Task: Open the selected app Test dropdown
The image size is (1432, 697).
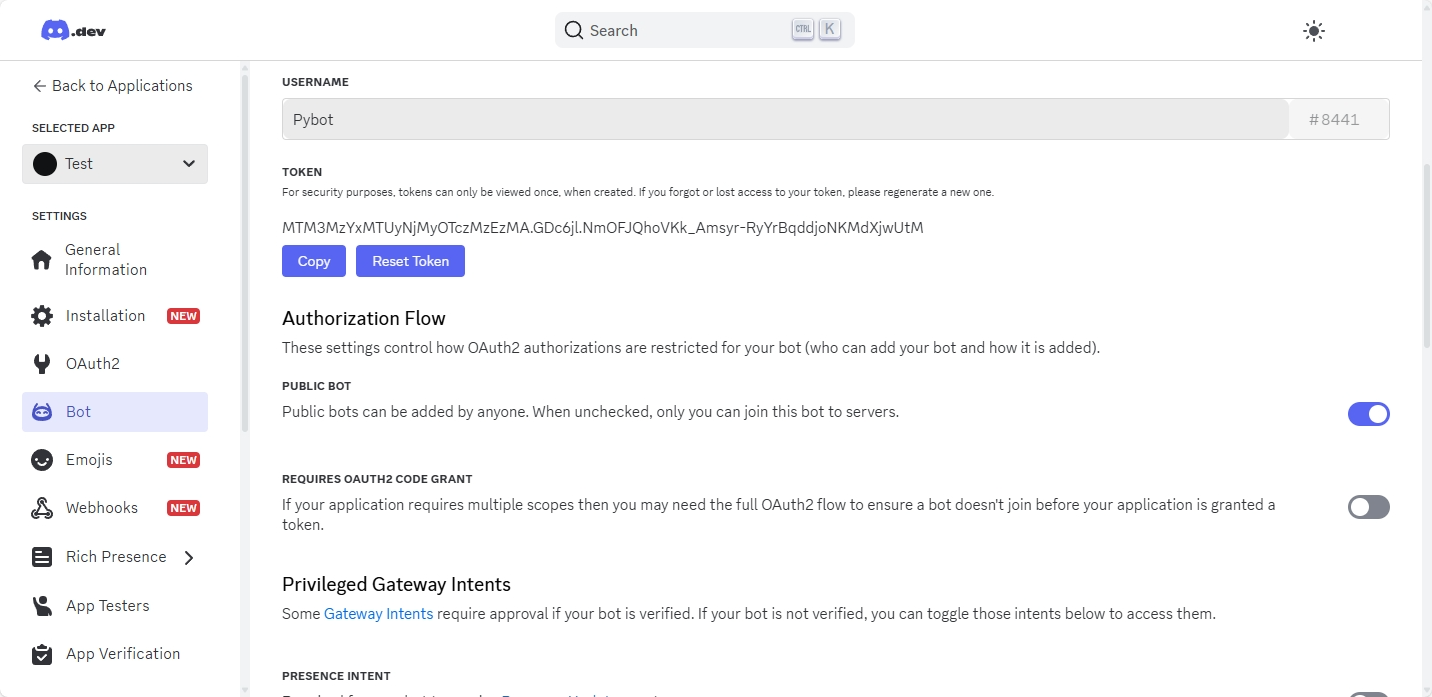Action: click(x=115, y=164)
